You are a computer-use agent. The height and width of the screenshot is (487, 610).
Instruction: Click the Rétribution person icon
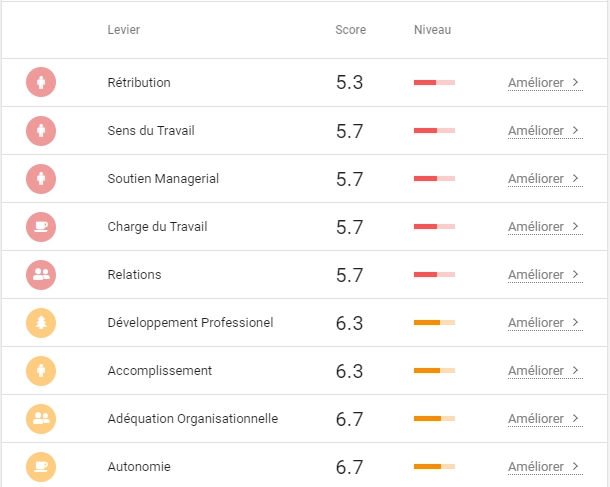click(x=41, y=82)
